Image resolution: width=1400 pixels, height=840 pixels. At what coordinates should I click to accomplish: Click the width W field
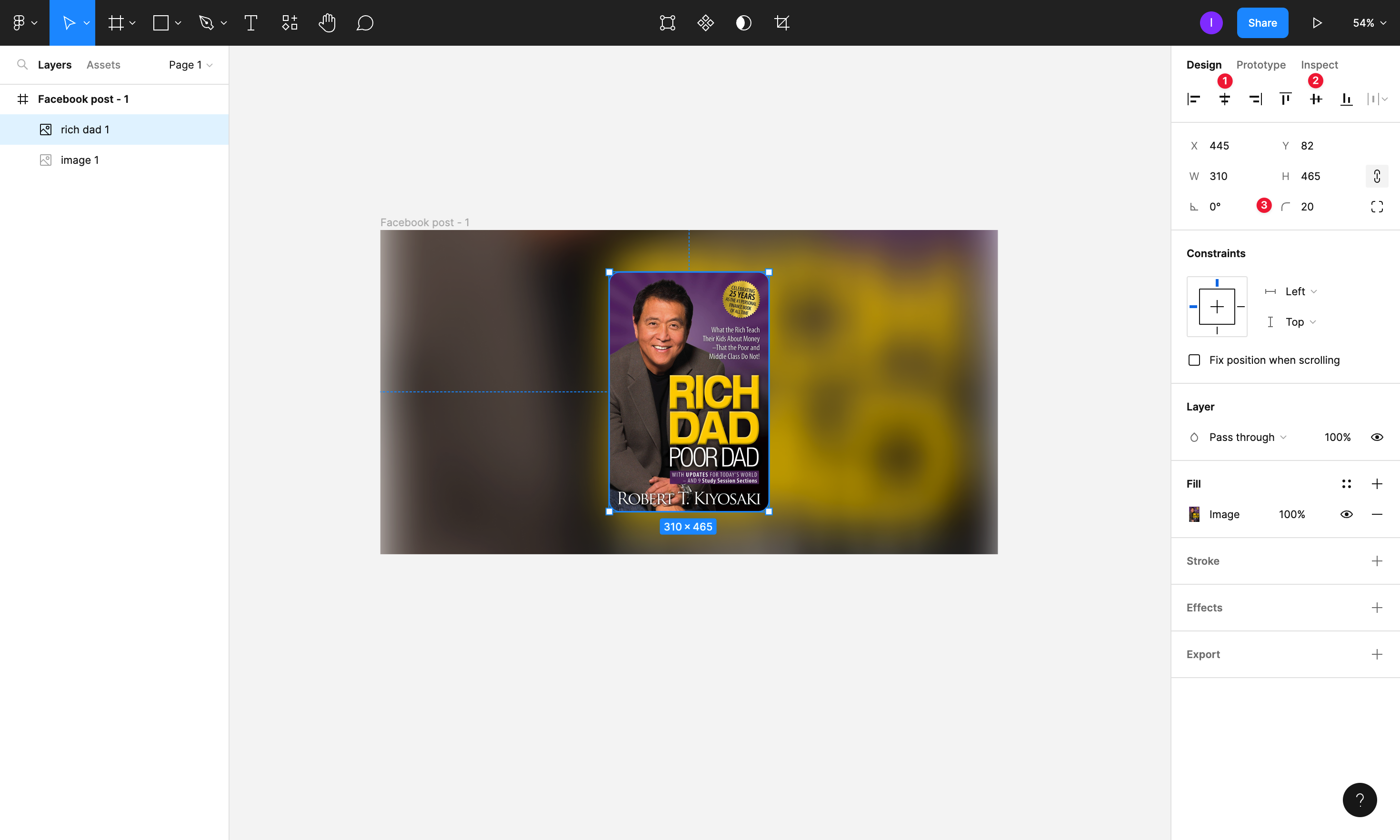click(1228, 176)
